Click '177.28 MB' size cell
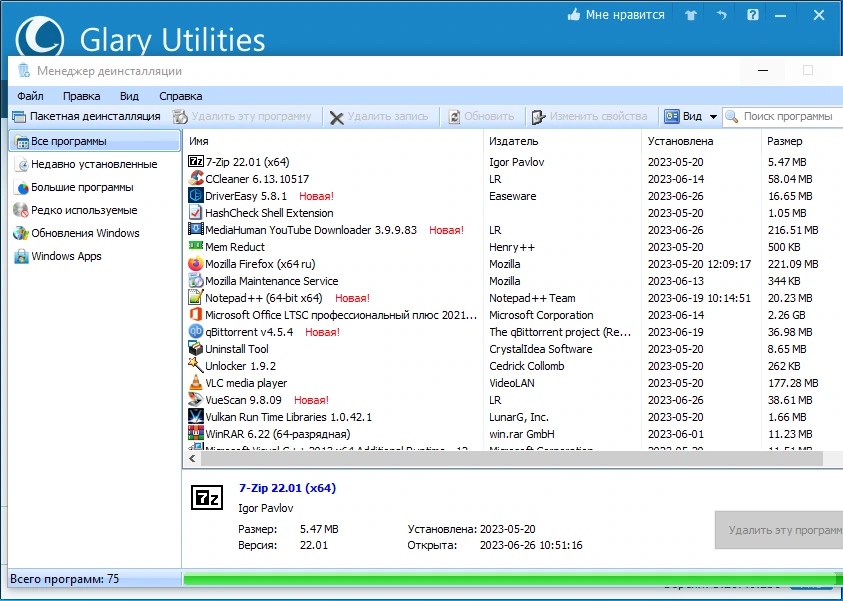Viewport: 843px width, 601px height. click(x=793, y=383)
